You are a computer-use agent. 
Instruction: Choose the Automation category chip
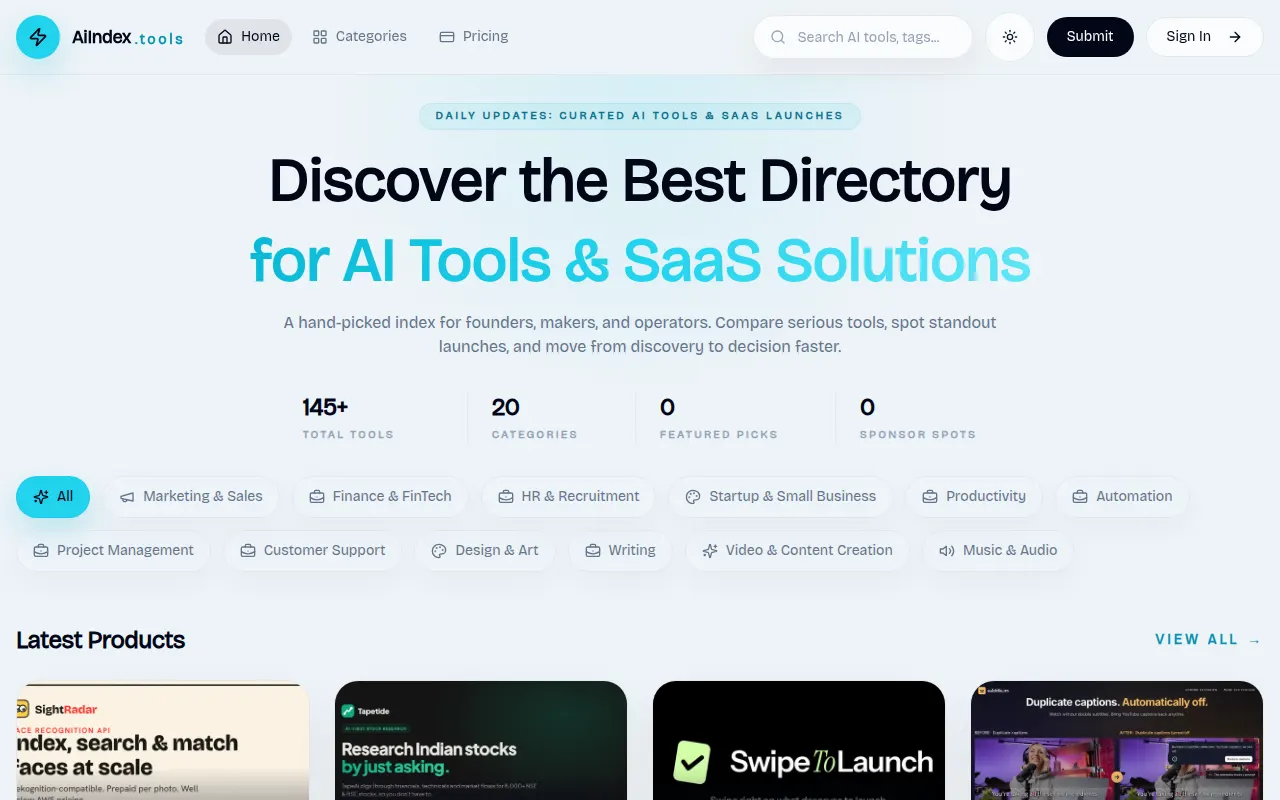[1122, 497]
